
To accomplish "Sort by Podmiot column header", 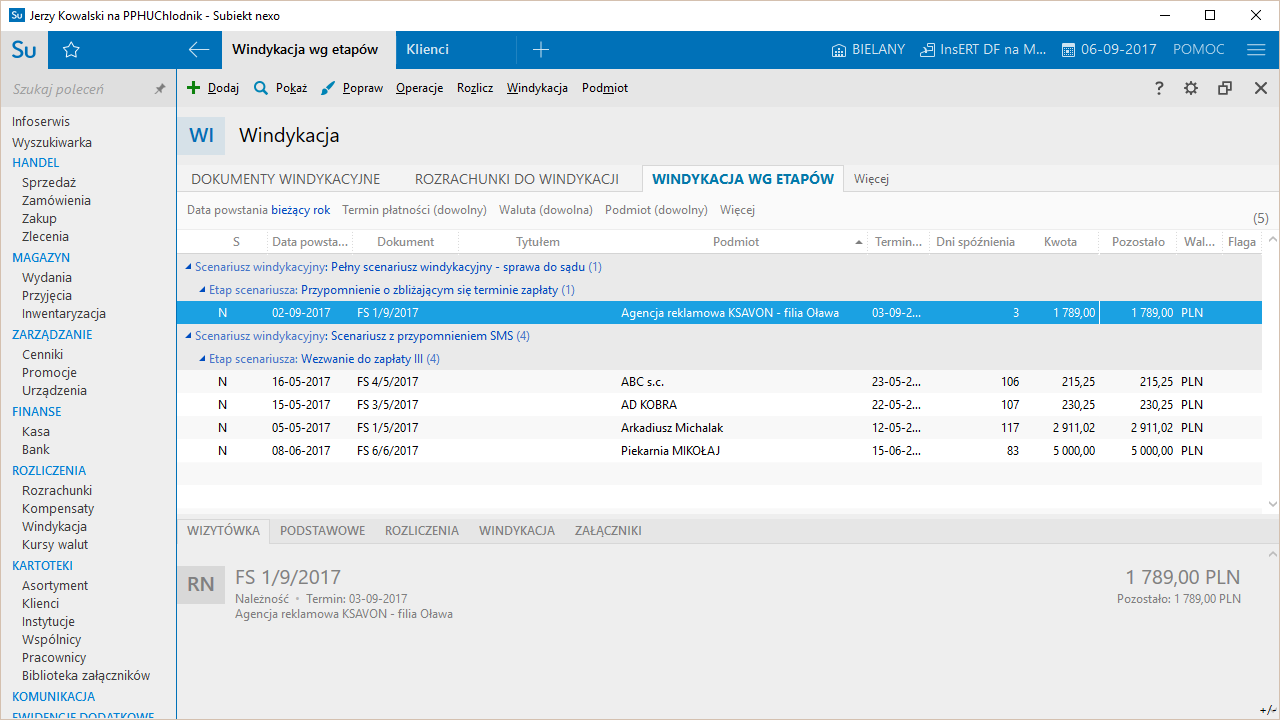I will tap(736, 242).
